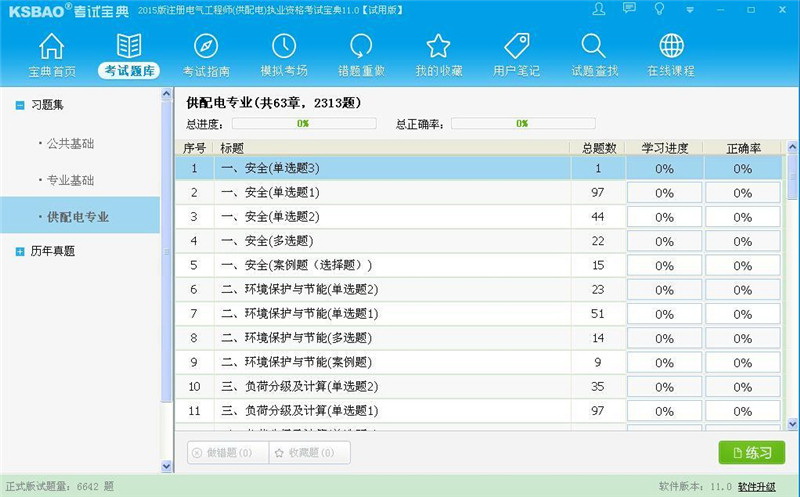This screenshot has width=800, height=497.
Task: Click the 软件版本: 11.0 status text
Action: click(695, 487)
